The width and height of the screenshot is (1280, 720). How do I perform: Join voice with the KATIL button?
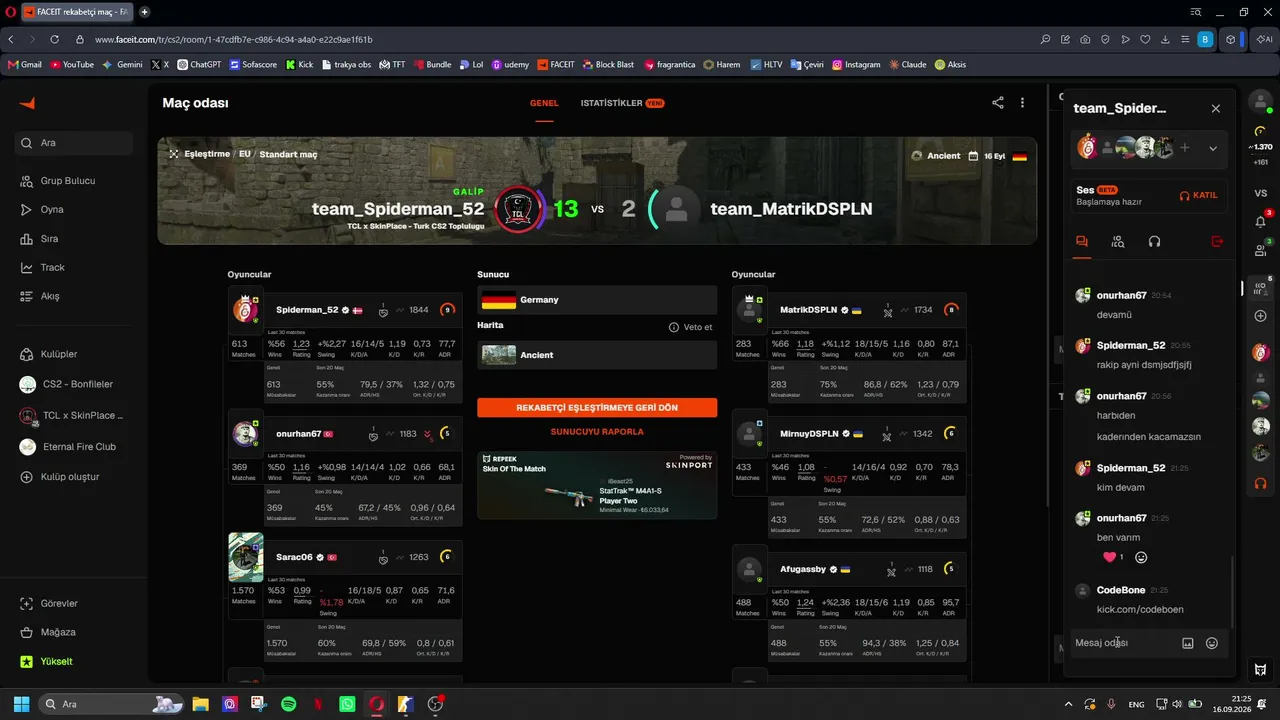[1199, 195]
